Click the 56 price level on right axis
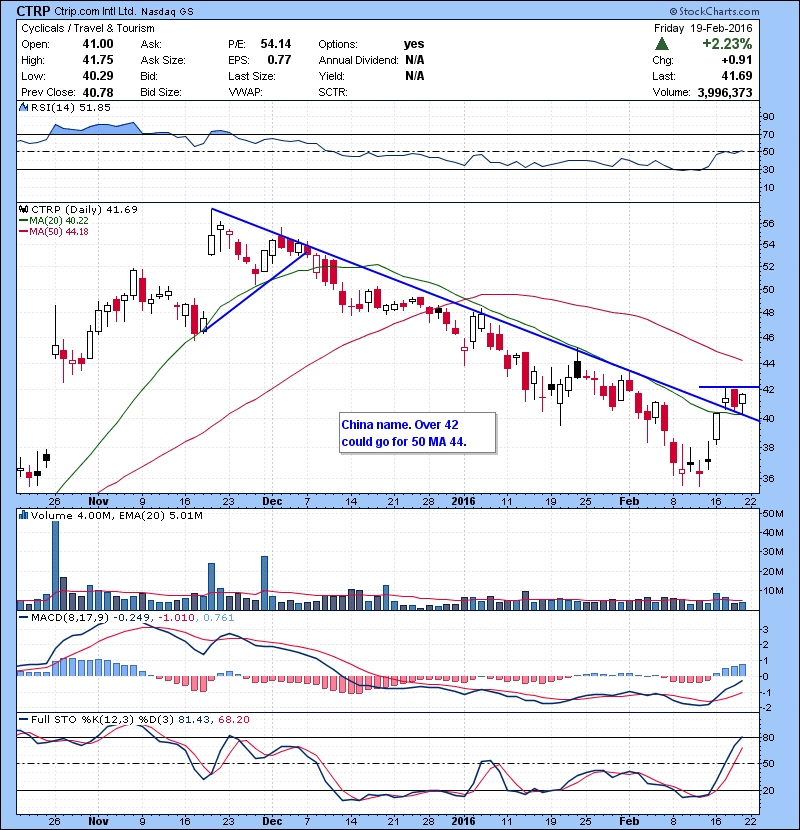 (x=768, y=223)
